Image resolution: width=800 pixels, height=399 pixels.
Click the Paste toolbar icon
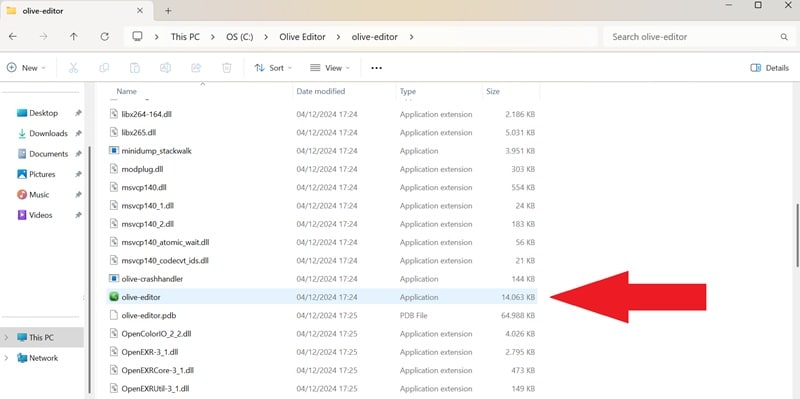135,68
